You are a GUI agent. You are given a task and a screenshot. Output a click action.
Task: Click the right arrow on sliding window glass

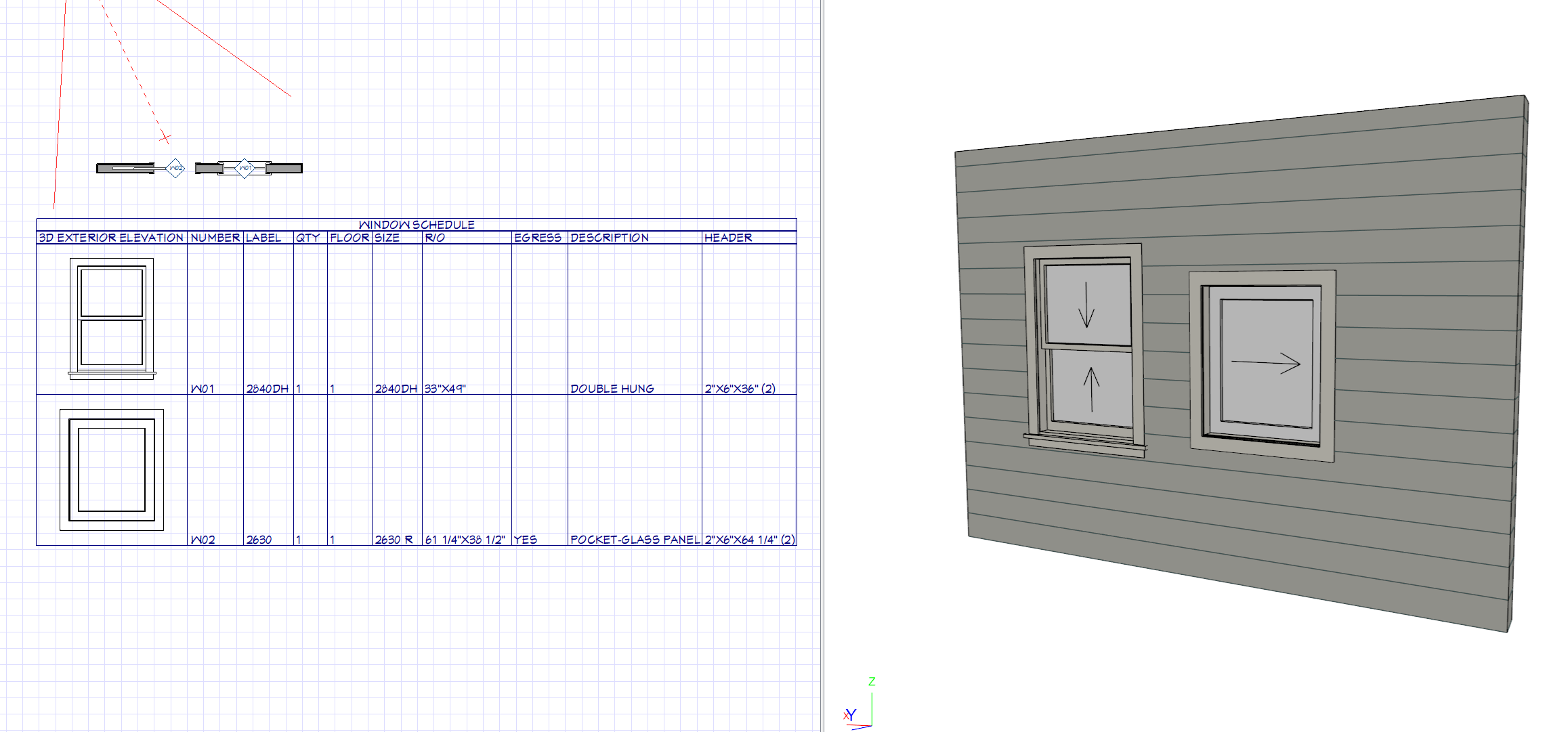(1265, 363)
